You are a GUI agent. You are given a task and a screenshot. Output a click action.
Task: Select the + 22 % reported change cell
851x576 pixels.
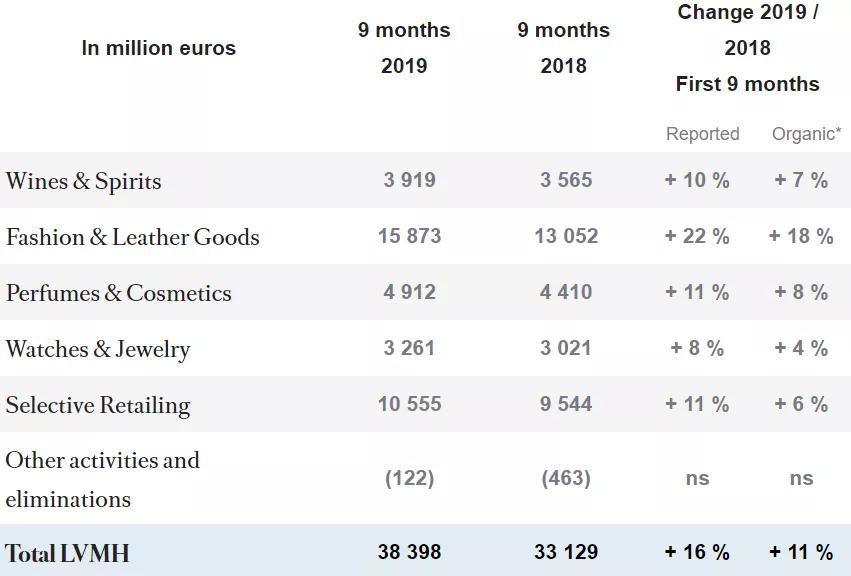coord(697,236)
